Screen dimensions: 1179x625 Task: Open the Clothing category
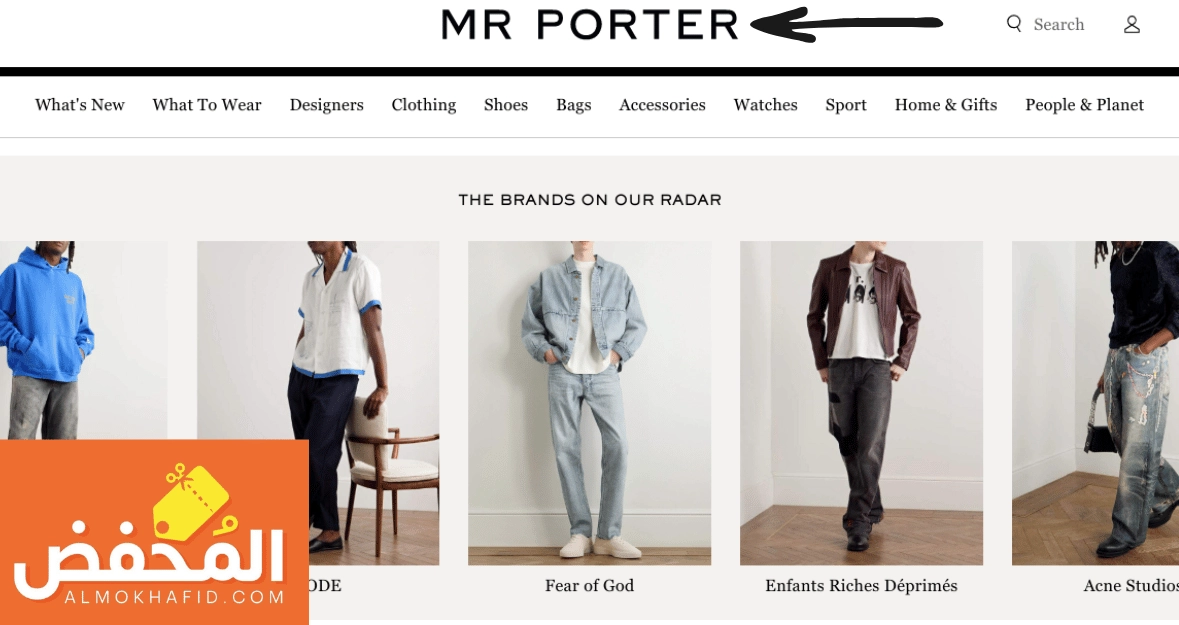pyautogui.click(x=423, y=105)
